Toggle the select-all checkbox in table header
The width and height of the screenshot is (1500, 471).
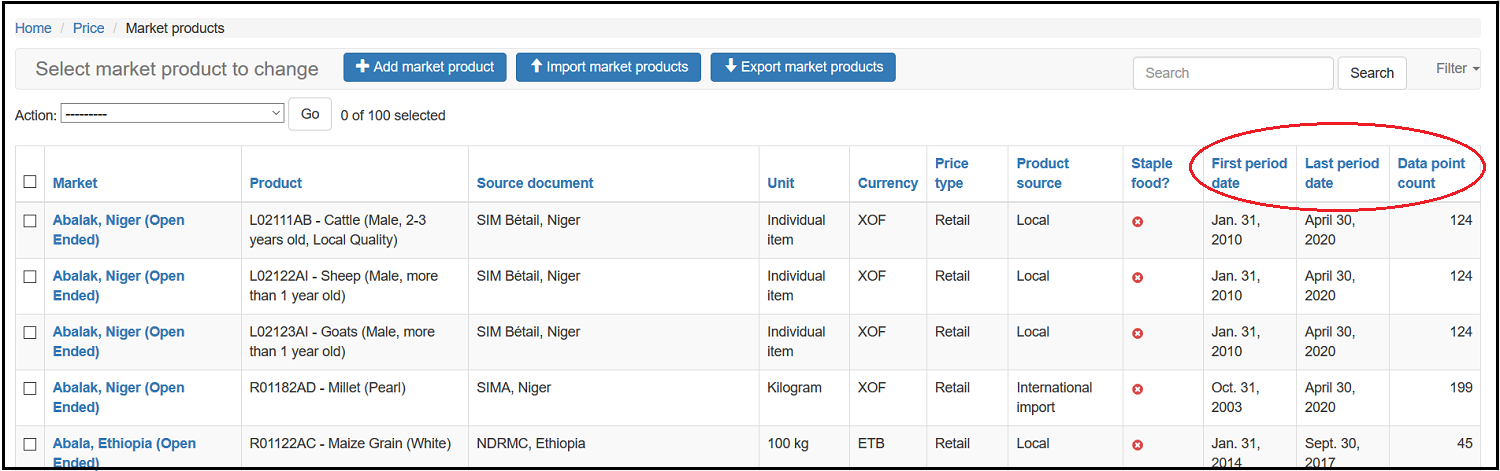(x=30, y=182)
